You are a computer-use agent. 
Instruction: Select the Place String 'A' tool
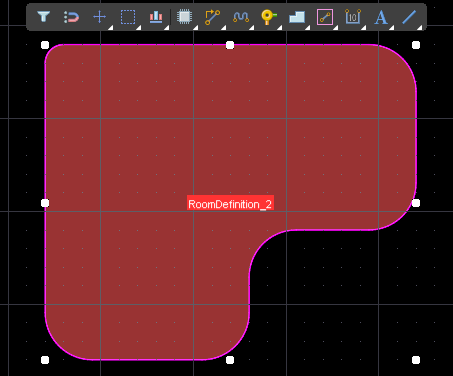[381, 17]
